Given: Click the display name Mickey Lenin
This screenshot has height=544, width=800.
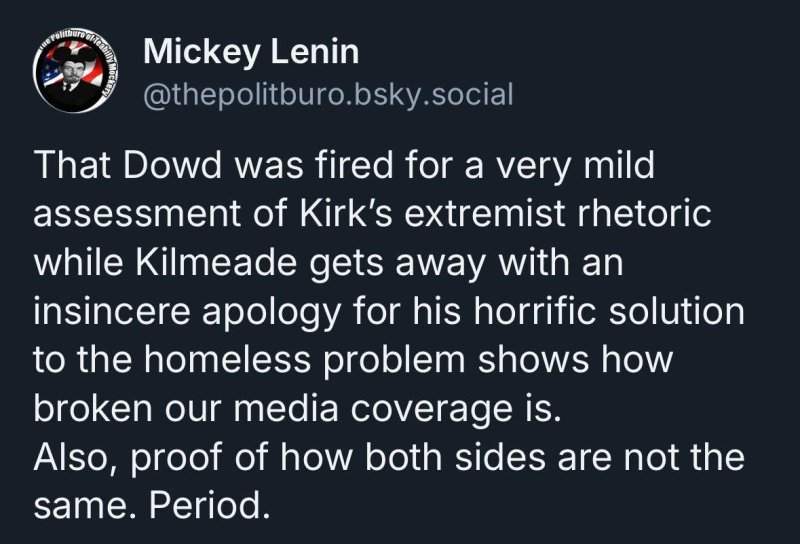Looking at the screenshot, I should 251,52.
